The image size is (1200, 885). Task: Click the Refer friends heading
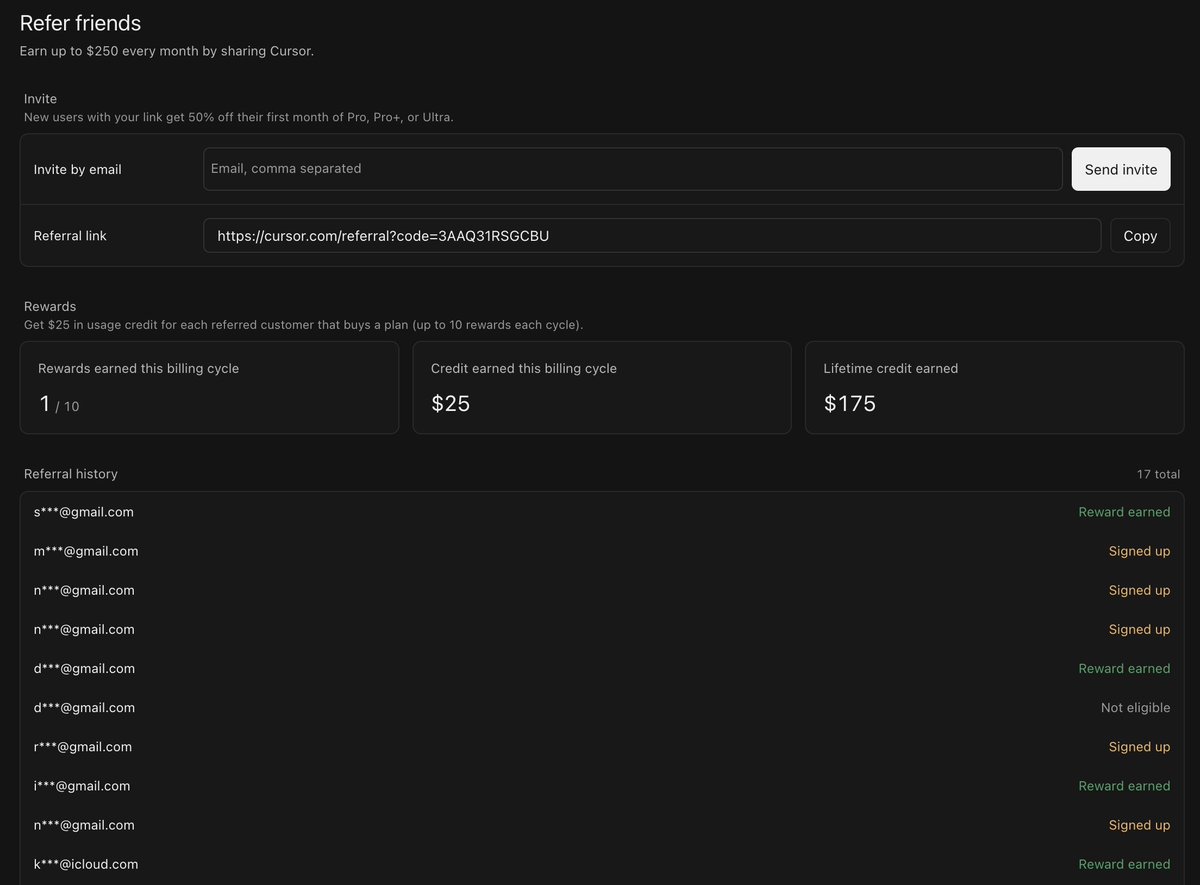click(x=80, y=23)
